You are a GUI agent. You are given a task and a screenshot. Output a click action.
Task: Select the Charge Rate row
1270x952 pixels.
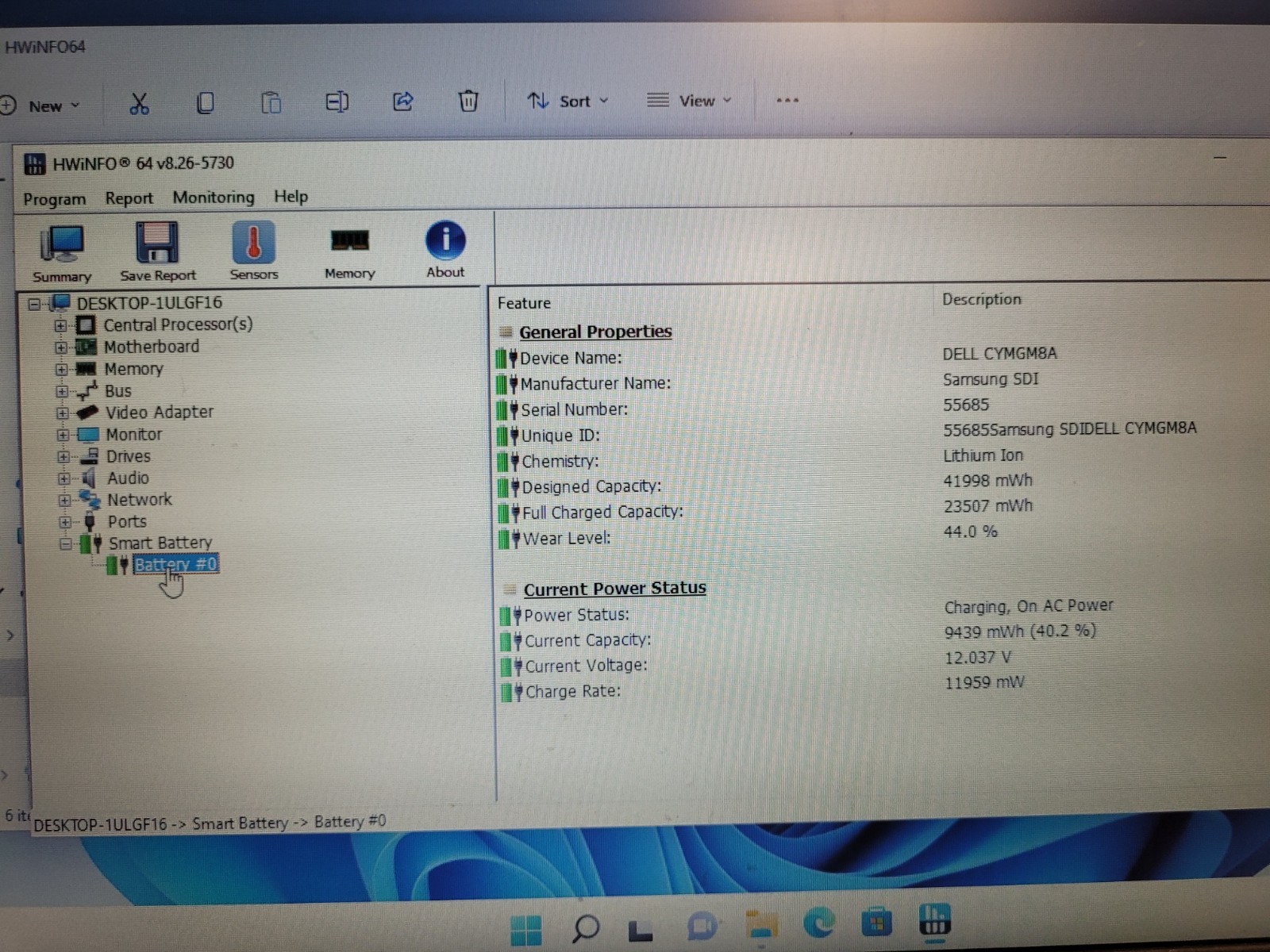pyautogui.click(x=881, y=688)
